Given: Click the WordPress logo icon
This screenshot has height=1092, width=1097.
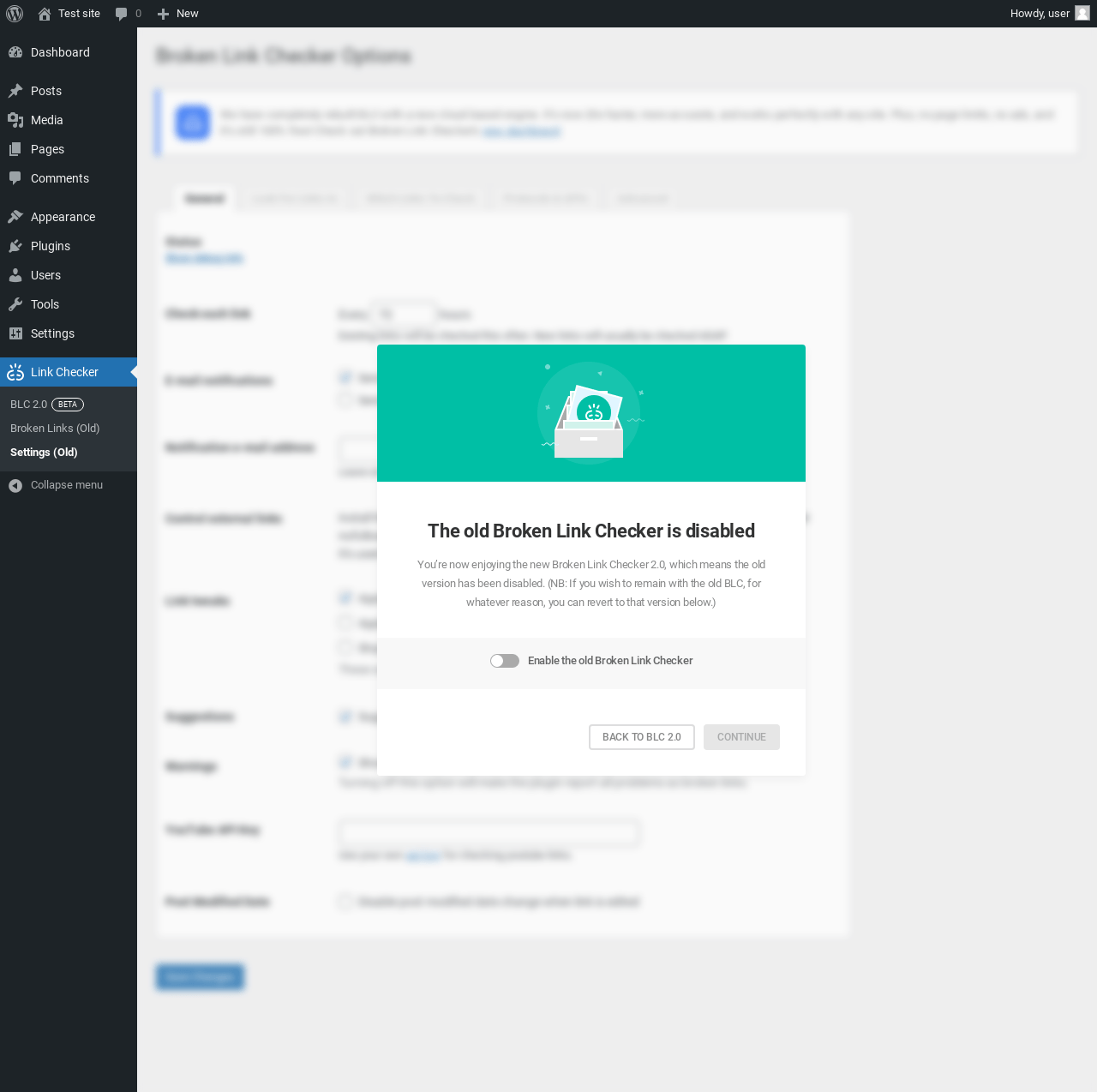Looking at the screenshot, I should coord(15,14).
